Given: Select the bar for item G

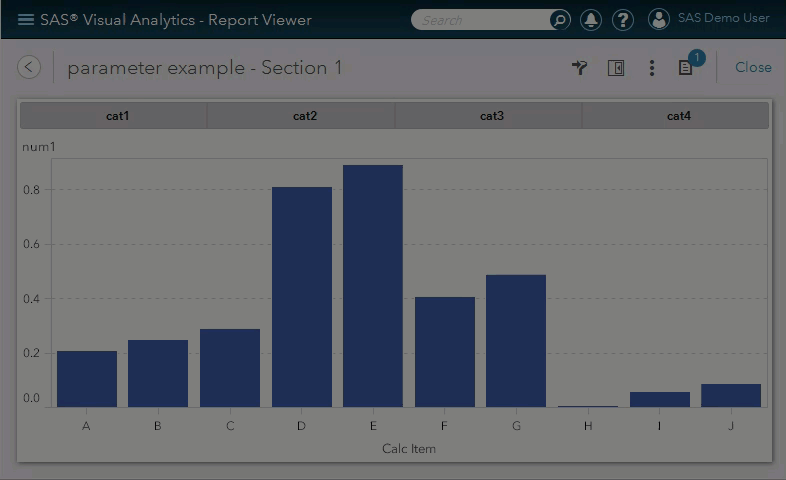Looking at the screenshot, I should coord(516,340).
